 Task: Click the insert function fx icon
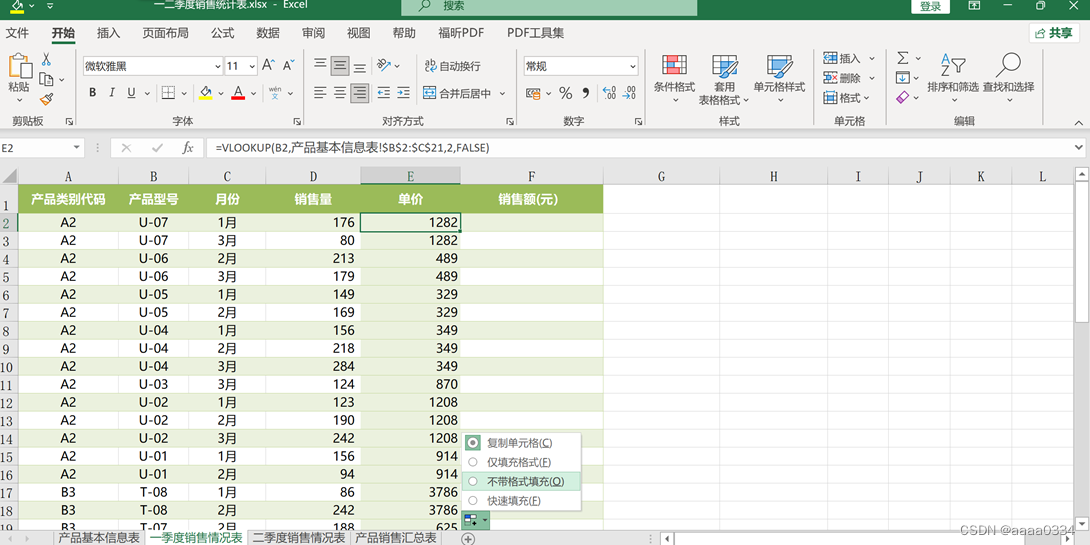[x=188, y=147]
